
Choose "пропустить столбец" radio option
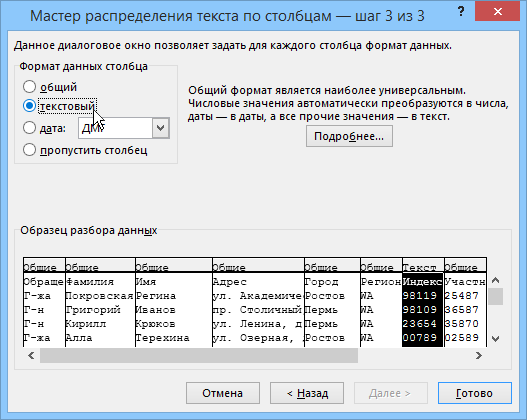pos(29,150)
